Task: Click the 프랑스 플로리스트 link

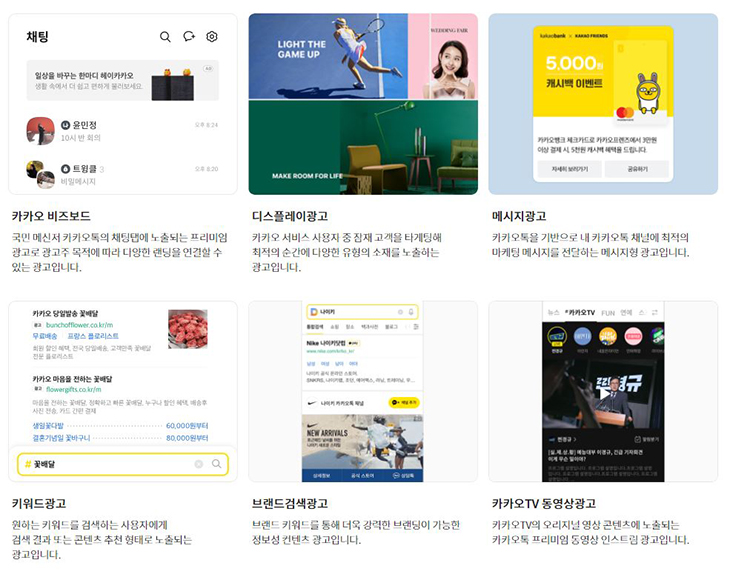Action: 93,336
